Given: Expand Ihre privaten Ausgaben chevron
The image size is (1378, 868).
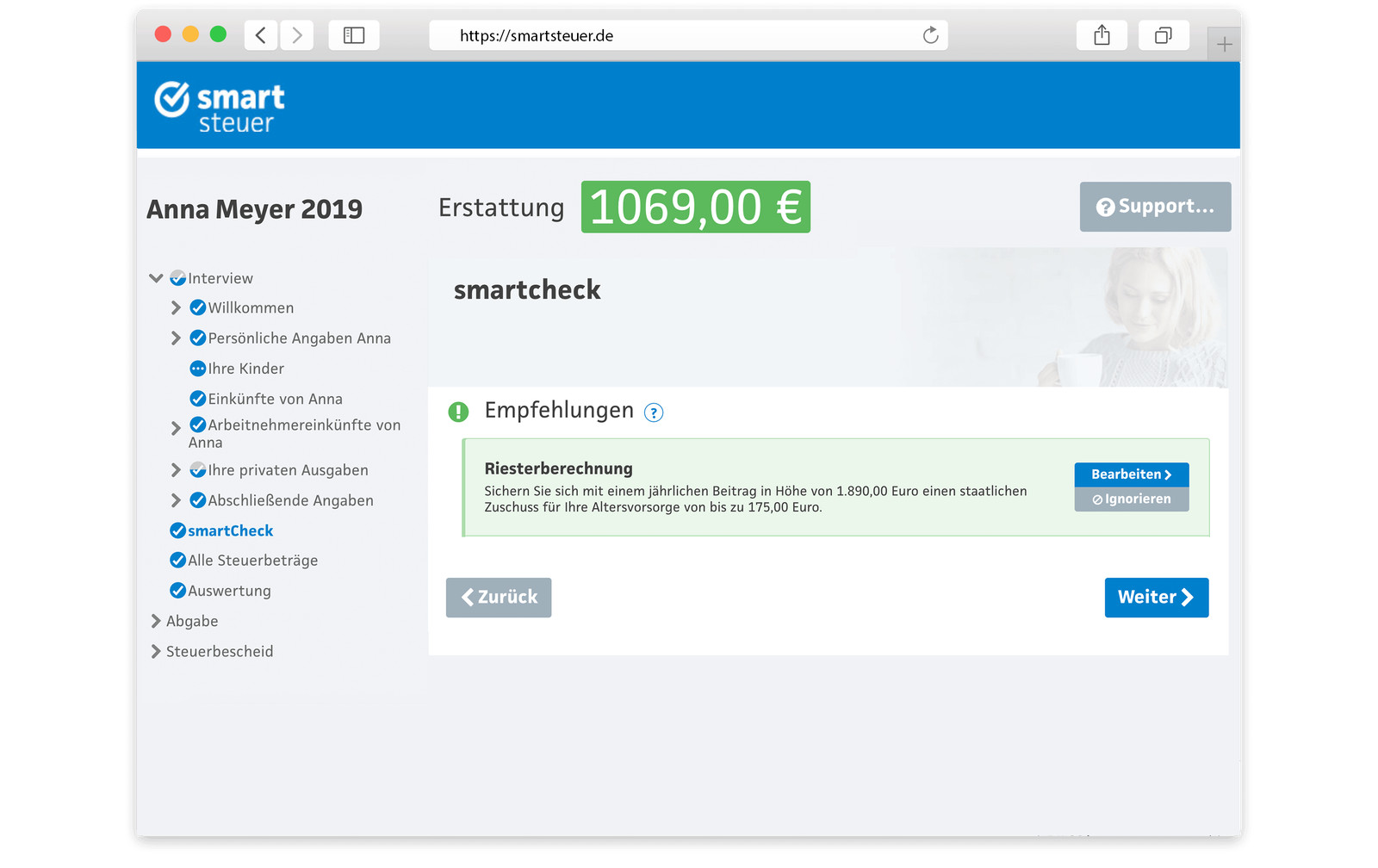Looking at the screenshot, I should [x=176, y=470].
